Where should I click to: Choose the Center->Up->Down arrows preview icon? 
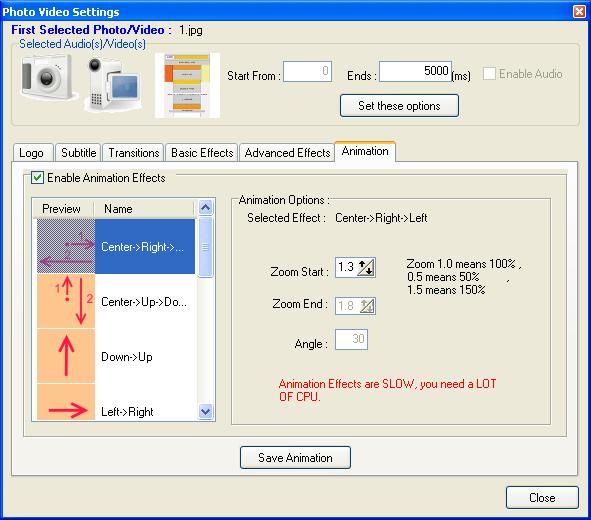click(x=66, y=301)
